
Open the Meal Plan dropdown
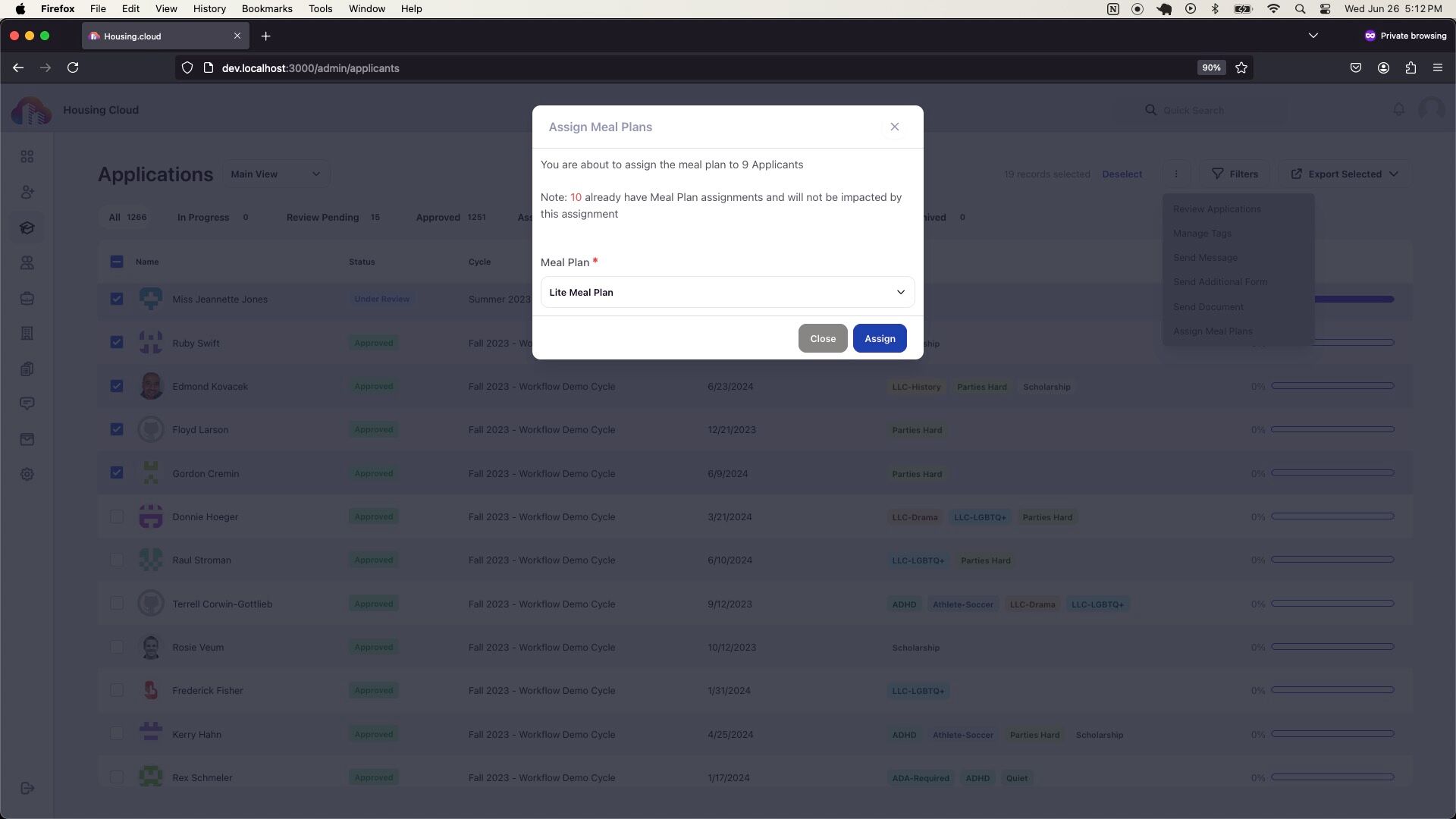[726, 292]
